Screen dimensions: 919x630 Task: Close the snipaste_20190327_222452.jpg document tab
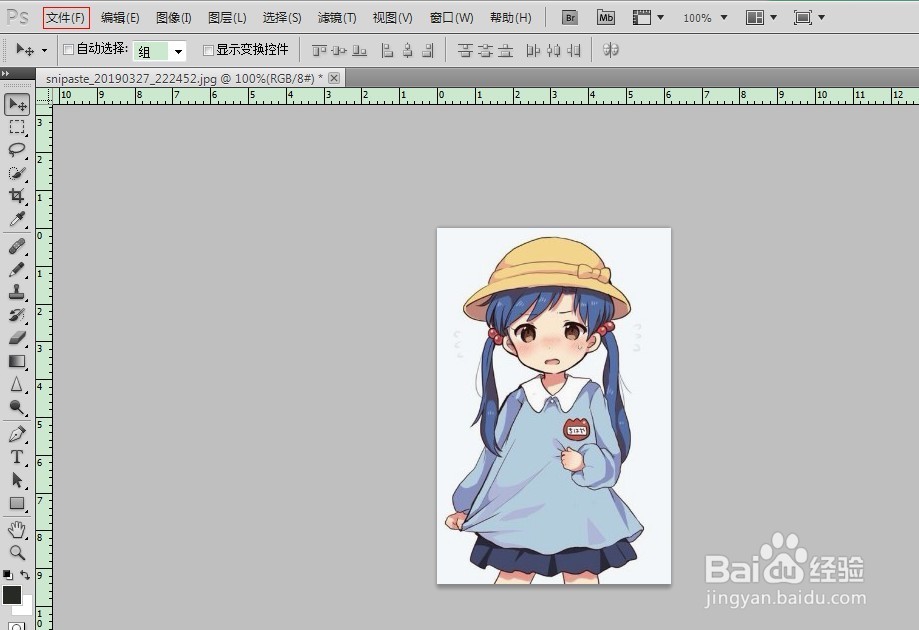click(334, 78)
